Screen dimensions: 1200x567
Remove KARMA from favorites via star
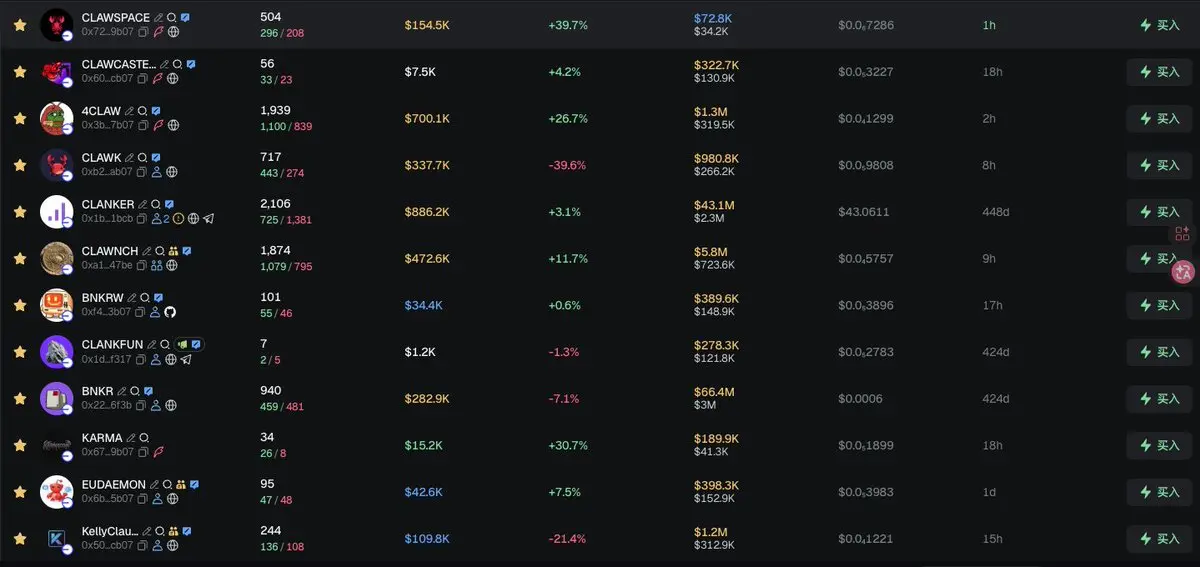click(19, 445)
